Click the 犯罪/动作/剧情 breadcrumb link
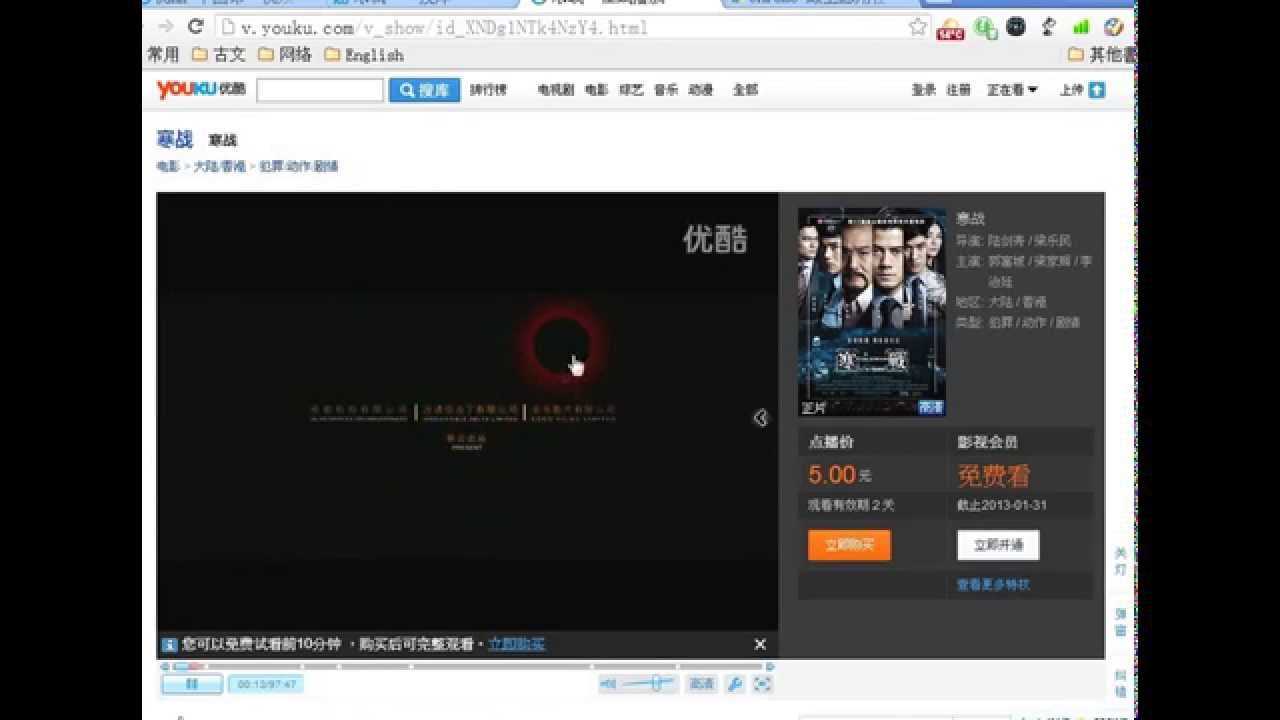 299,167
